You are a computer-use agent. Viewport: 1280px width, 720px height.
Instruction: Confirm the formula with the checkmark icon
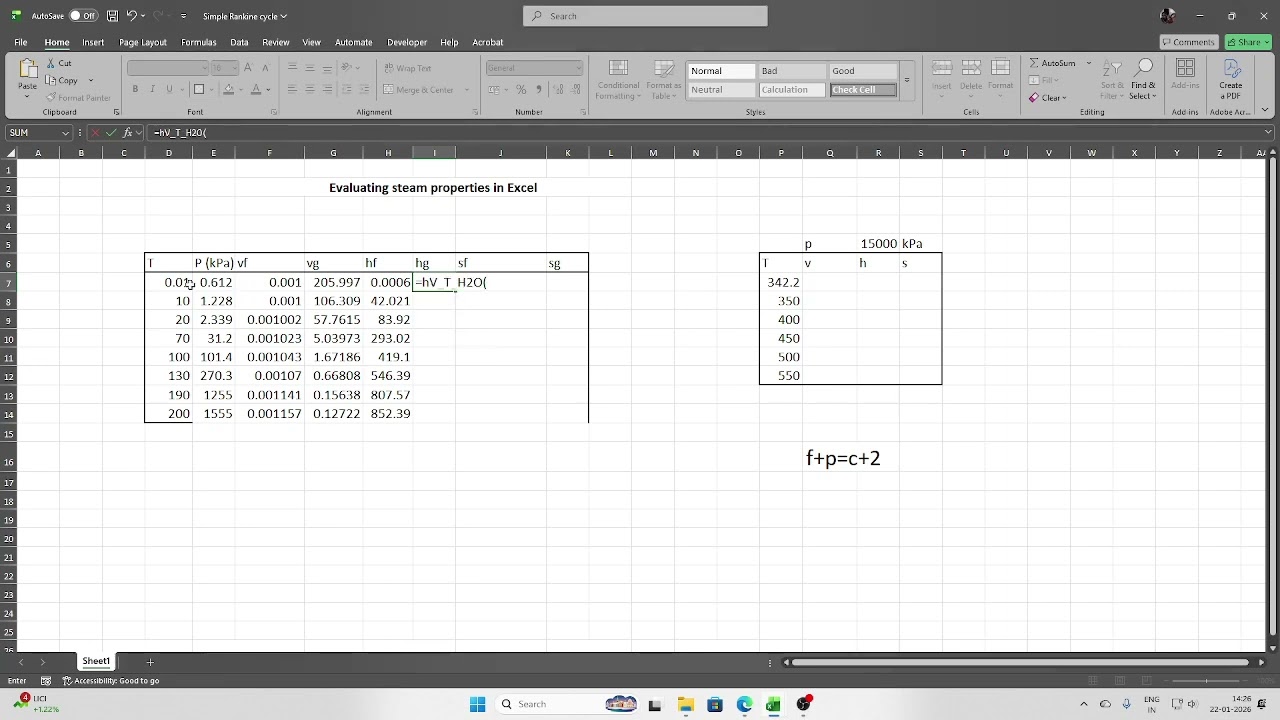111,132
